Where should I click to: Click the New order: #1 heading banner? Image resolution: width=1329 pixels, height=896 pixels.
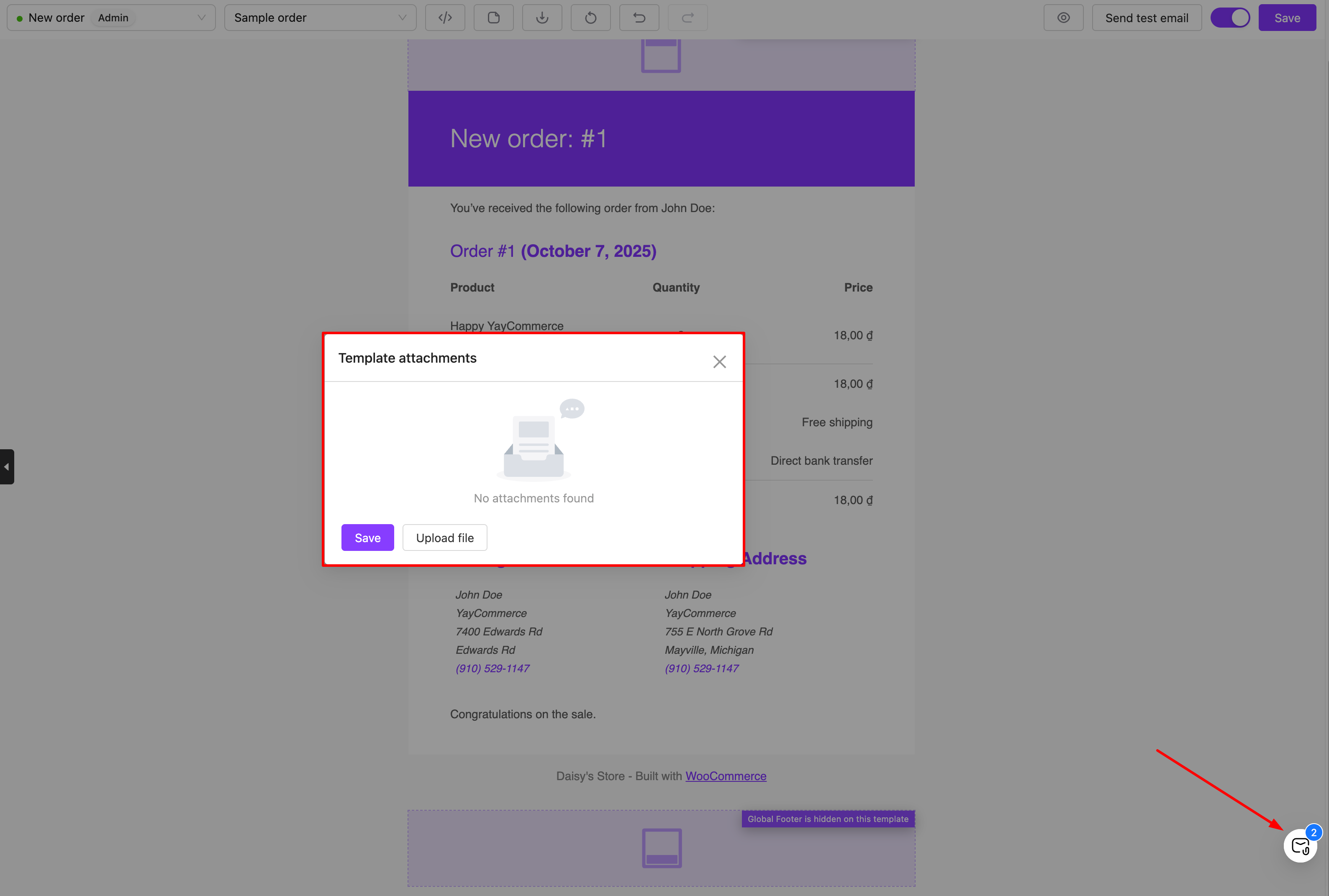(661, 139)
